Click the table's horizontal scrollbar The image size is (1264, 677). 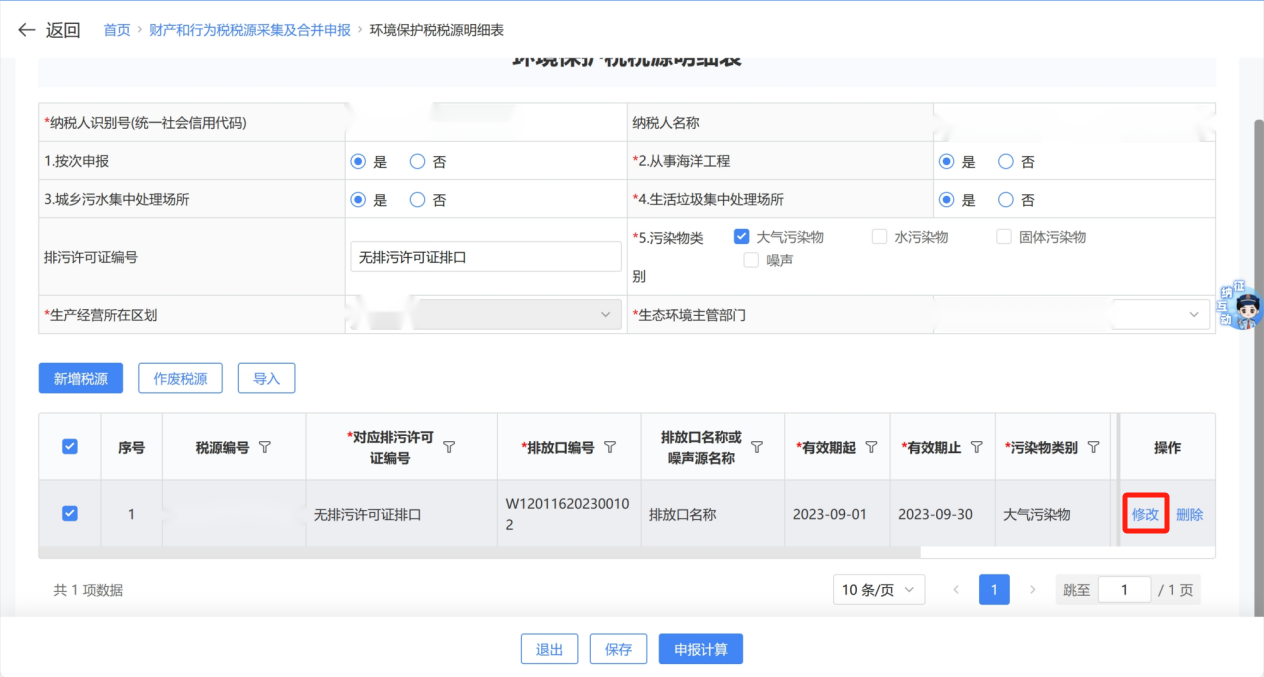(480, 552)
